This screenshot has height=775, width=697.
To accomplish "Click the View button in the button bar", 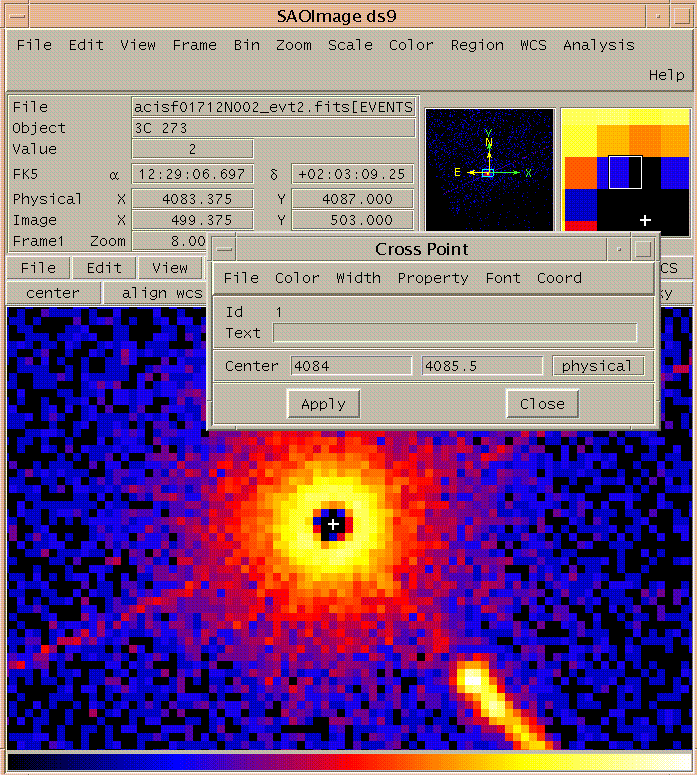I will pos(170,268).
